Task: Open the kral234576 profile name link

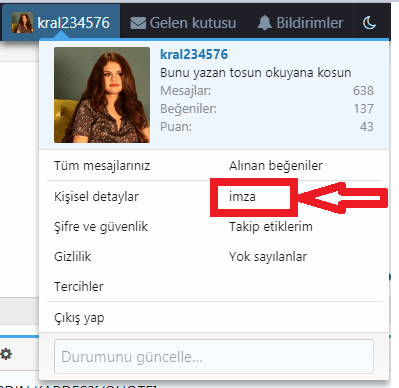Action: [194, 54]
